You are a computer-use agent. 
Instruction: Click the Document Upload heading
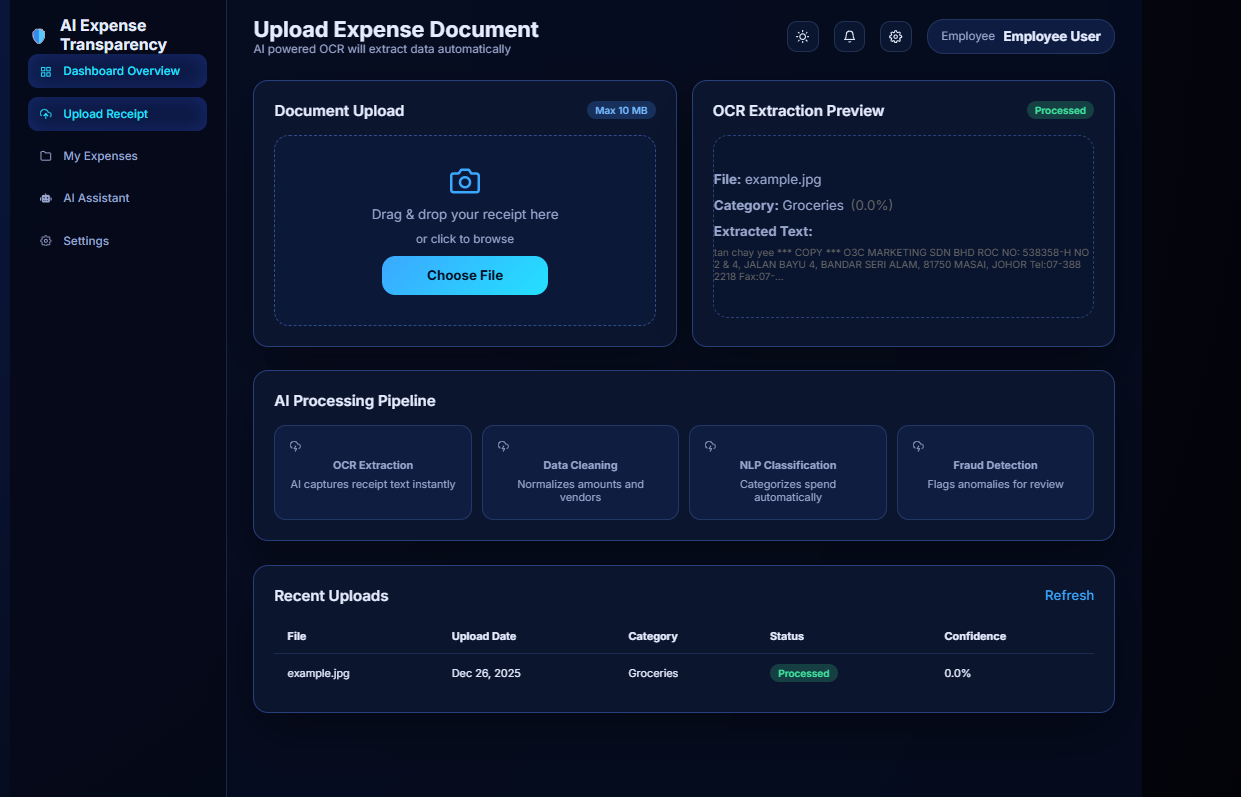[x=339, y=111]
